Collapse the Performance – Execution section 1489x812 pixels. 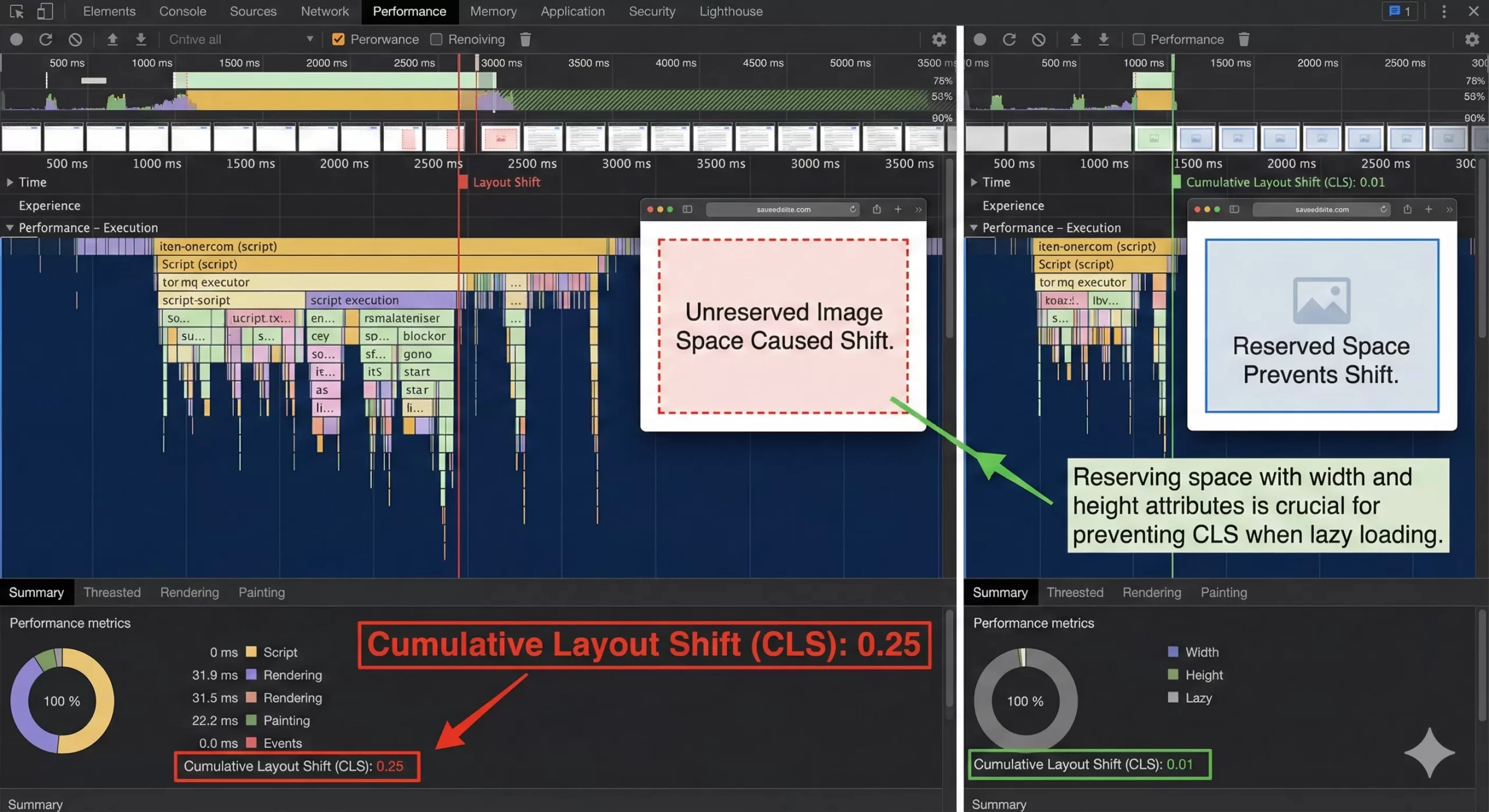coord(9,227)
